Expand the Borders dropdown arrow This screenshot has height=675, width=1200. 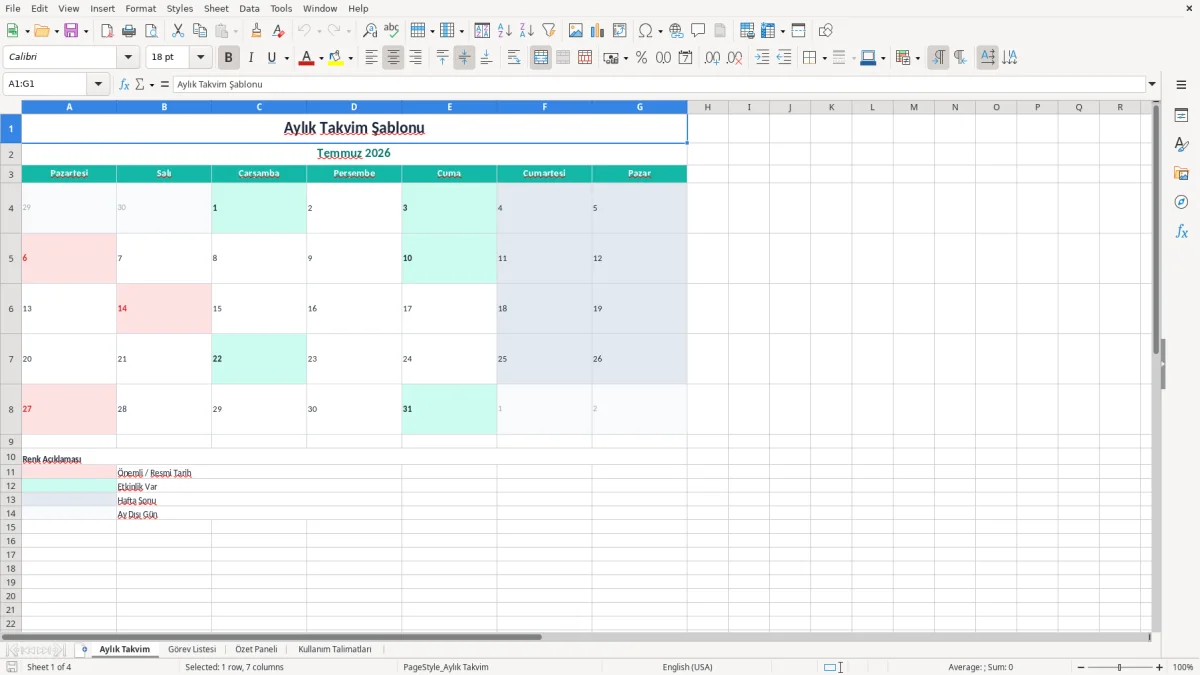824,58
